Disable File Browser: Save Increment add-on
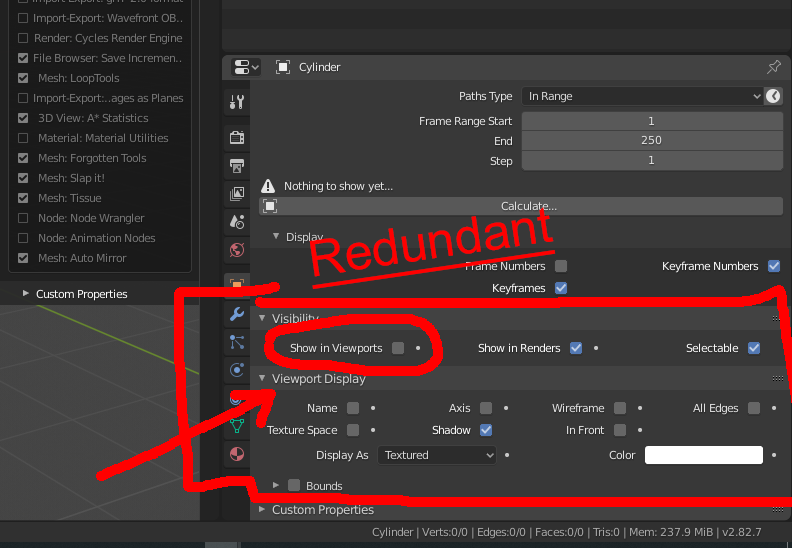 click(23, 58)
